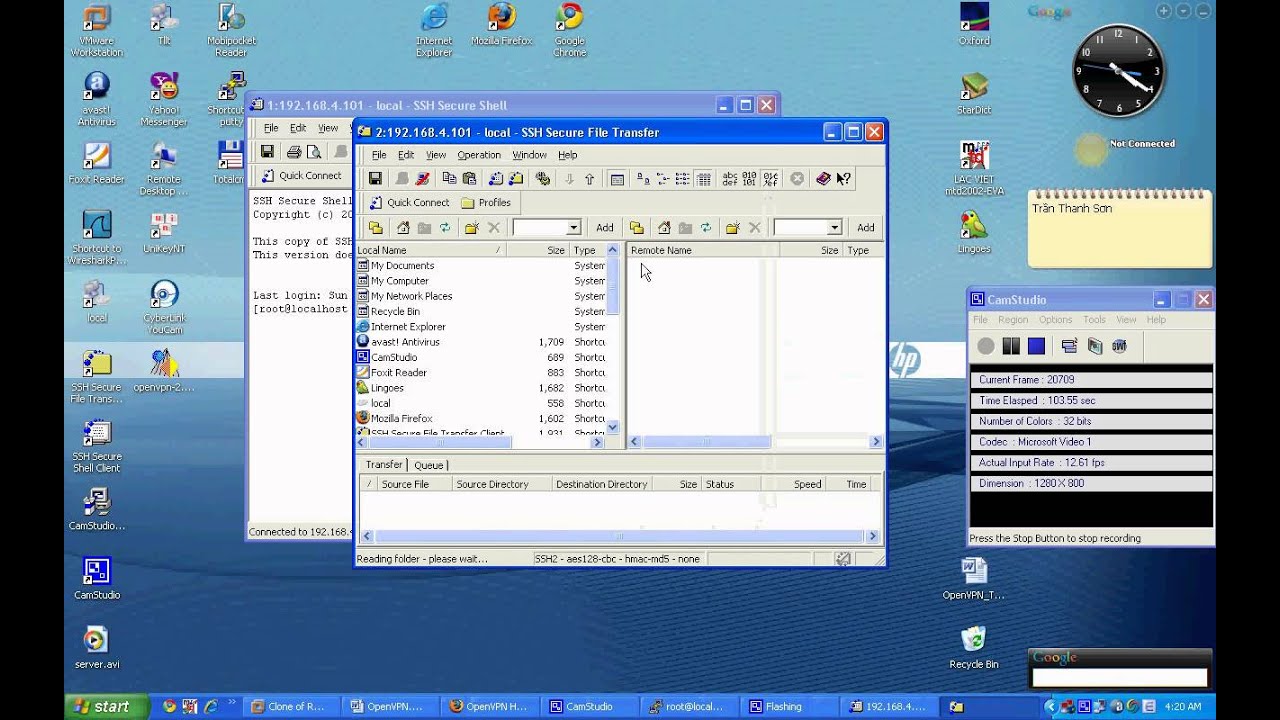Create a new folder in local pane
The width and height of the screenshot is (1280, 720).
(472, 228)
